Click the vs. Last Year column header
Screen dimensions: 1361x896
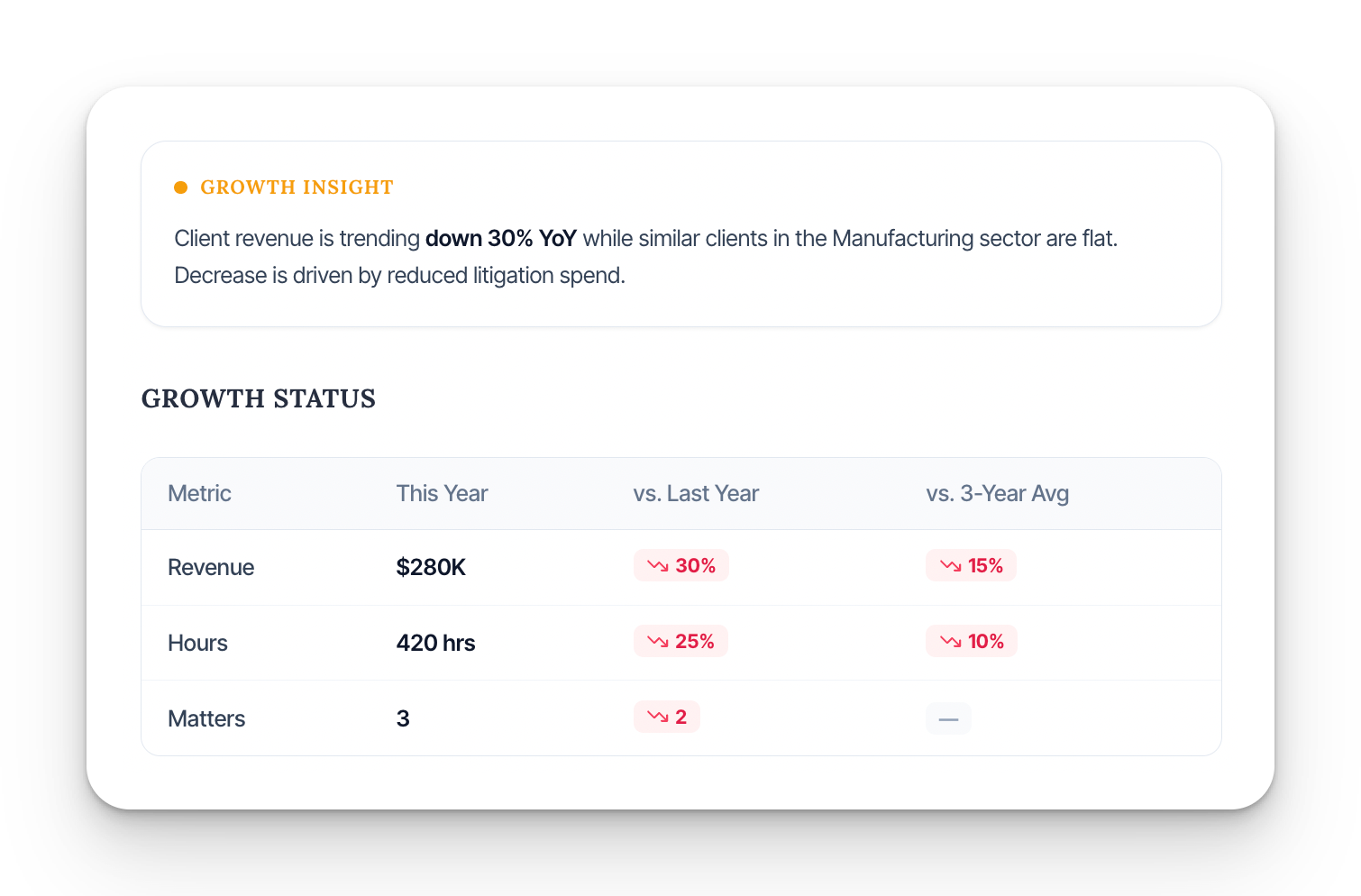click(x=696, y=493)
